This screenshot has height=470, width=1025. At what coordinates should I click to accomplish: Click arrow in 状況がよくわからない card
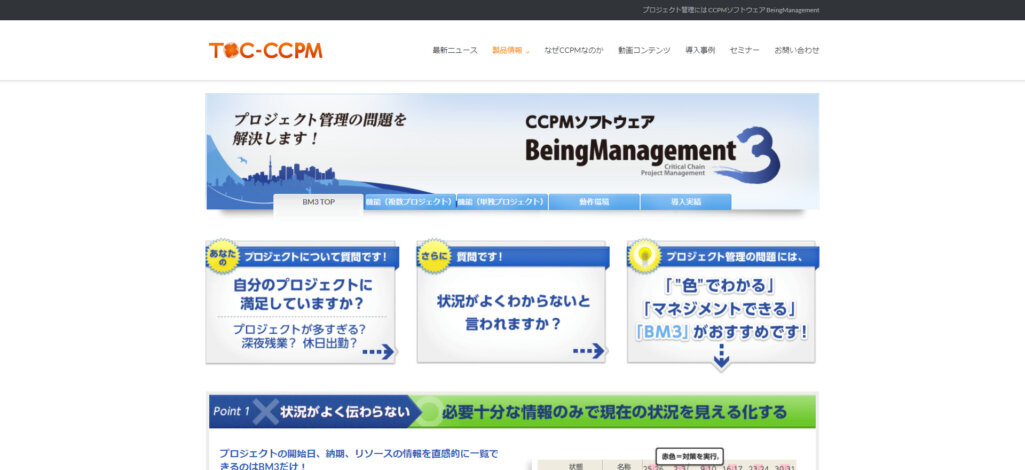[590, 352]
